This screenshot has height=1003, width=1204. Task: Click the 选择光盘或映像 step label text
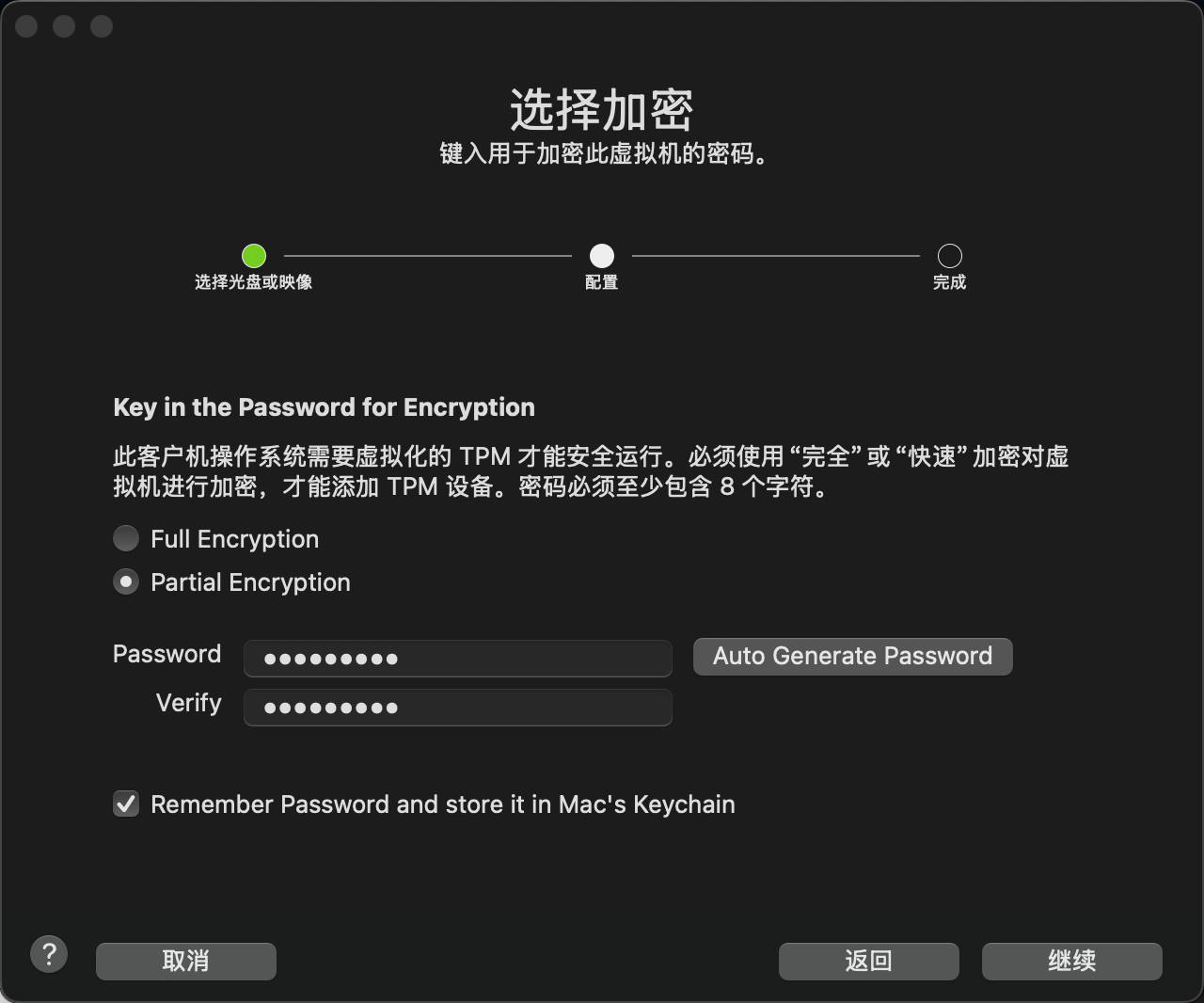tap(254, 282)
